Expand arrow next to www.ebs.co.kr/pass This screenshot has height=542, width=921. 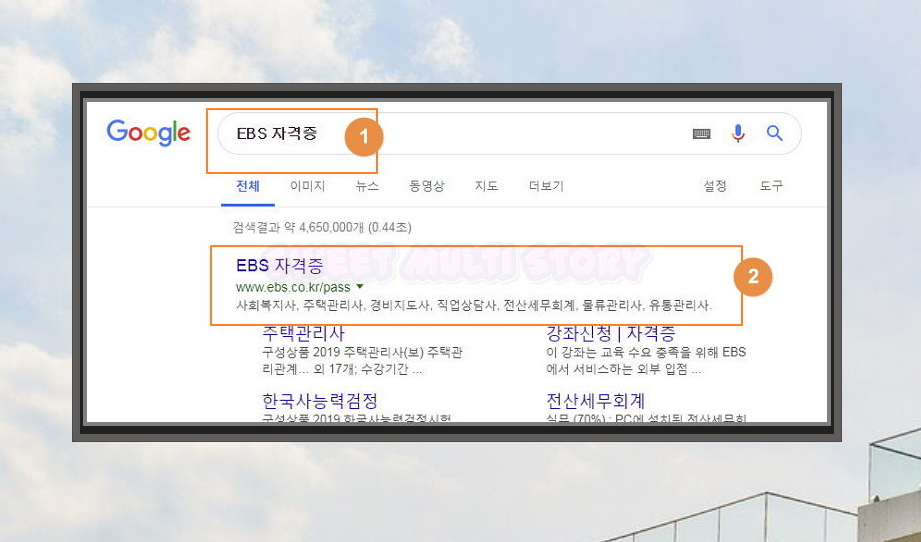[360, 287]
